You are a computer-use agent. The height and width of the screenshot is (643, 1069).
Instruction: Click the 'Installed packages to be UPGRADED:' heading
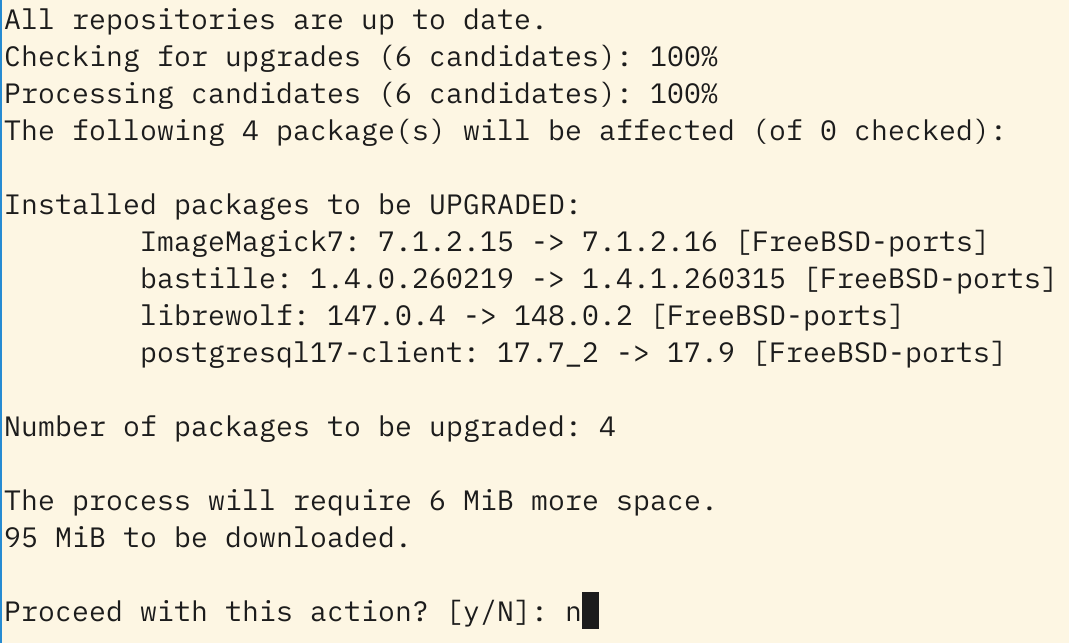292,205
